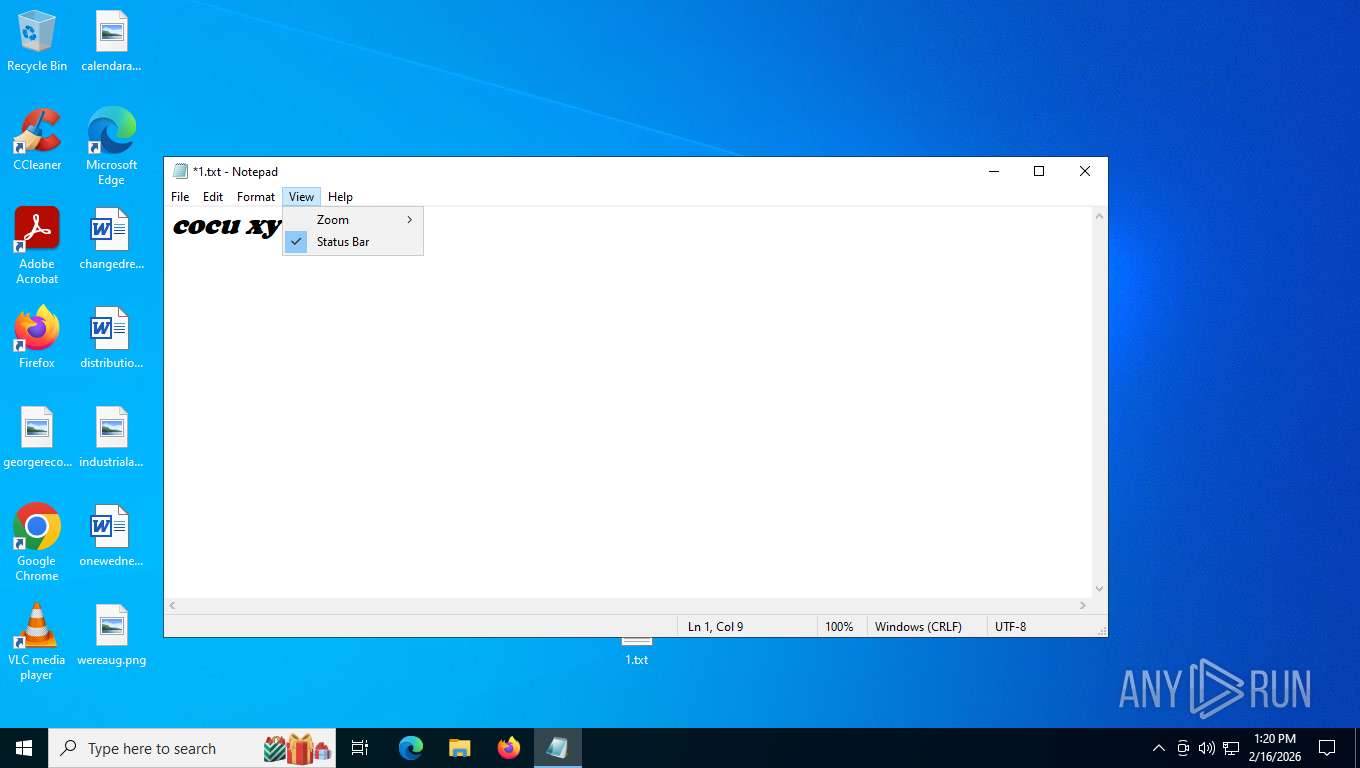Screen dimensions: 1360x768
Task: Click the Notepad taskbar button
Action: tap(558, 748)
